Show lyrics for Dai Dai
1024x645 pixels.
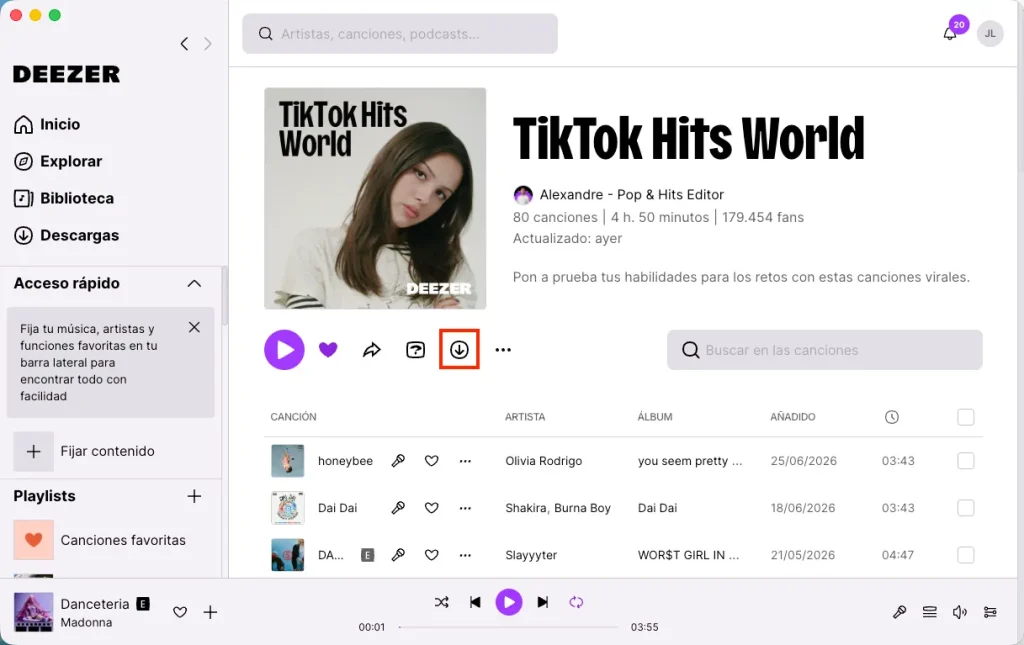[398, 508]
